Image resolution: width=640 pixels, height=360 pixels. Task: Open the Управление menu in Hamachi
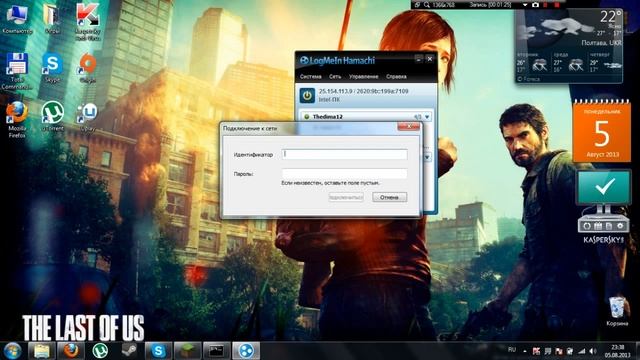(363, 77)
